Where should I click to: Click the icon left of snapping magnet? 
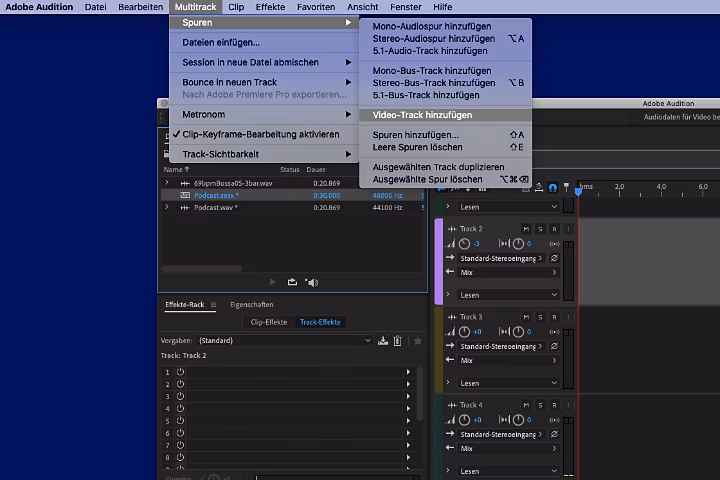539,187
